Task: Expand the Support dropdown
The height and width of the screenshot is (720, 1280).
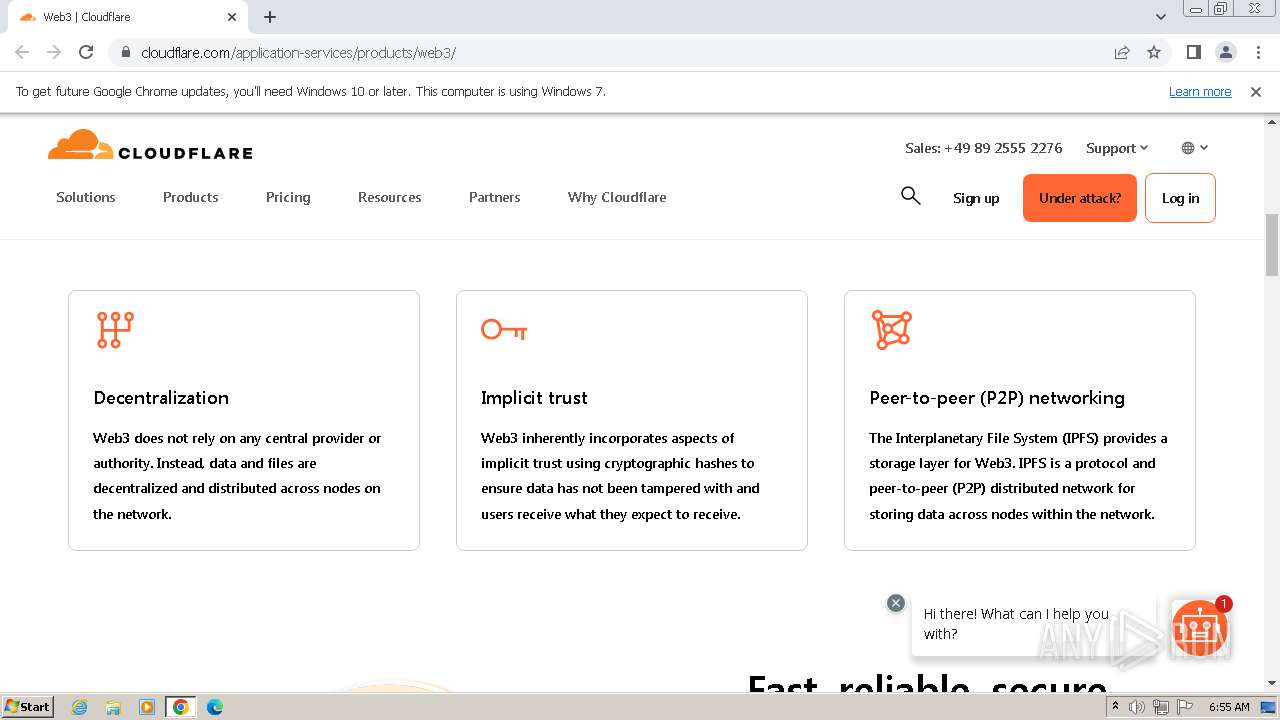Action: 1117,148
